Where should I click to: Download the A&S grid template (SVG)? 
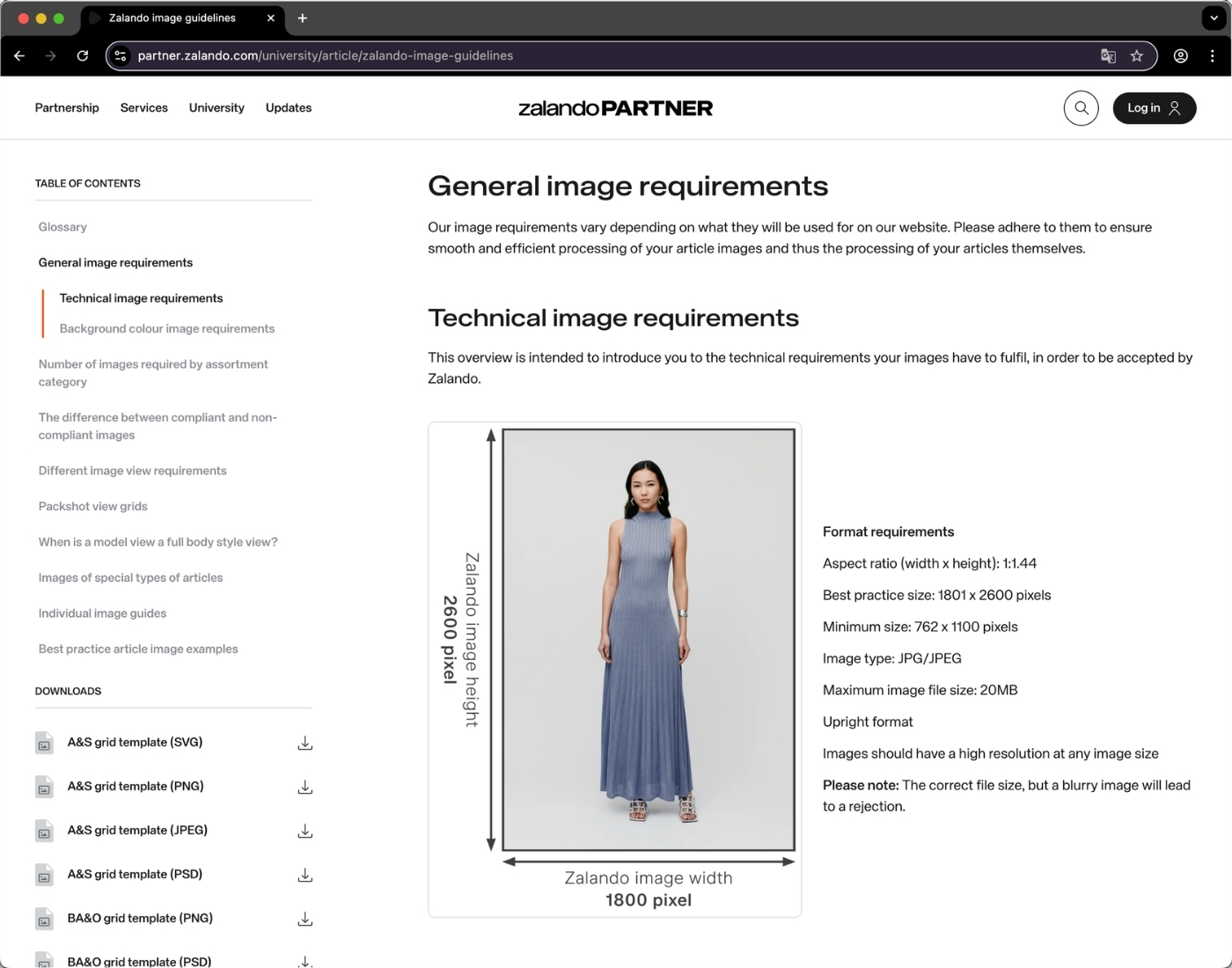point(304,743)
